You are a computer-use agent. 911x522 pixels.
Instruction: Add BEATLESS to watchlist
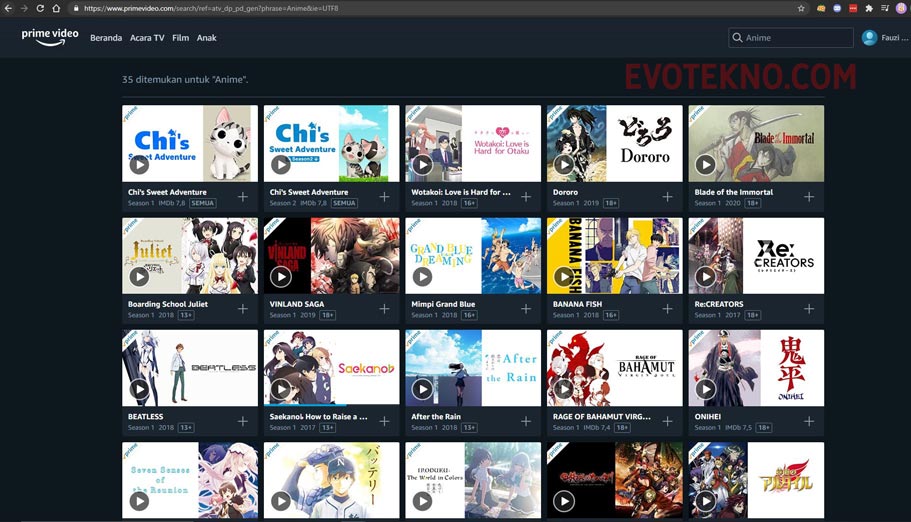243,421
